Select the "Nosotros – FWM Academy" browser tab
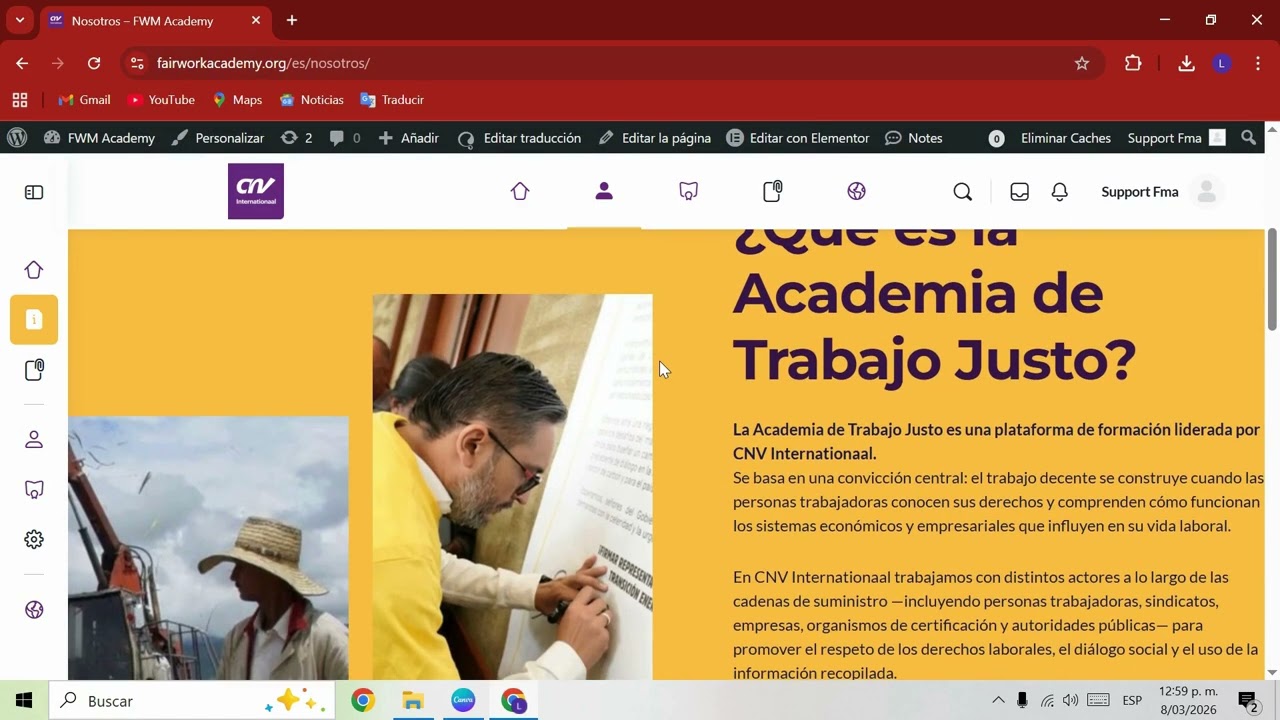 155,20
